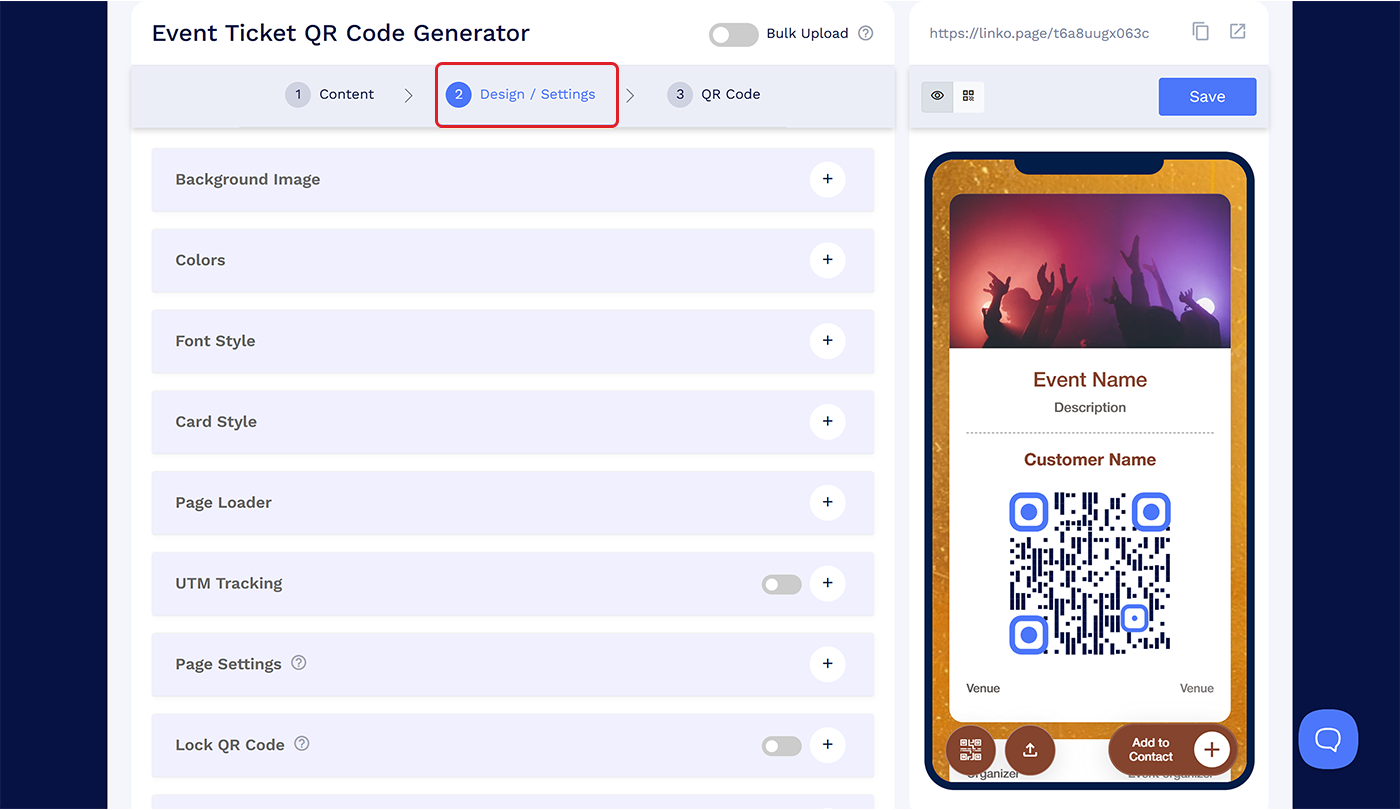
Task: Click the Bulk Upload help icon
Action: pos(866,33)
